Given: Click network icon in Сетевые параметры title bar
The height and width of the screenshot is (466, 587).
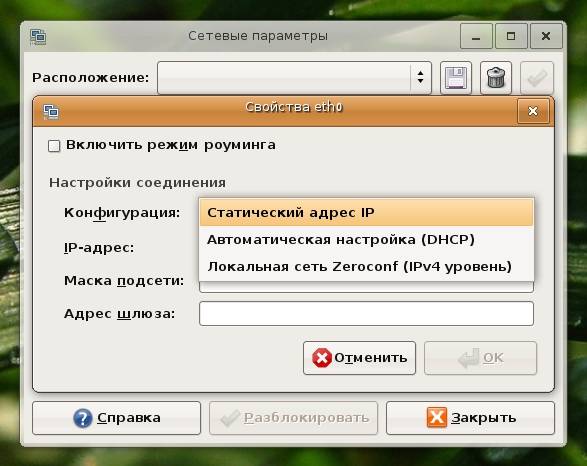Looking at the screenshot, I should click(x=38, y=37).
